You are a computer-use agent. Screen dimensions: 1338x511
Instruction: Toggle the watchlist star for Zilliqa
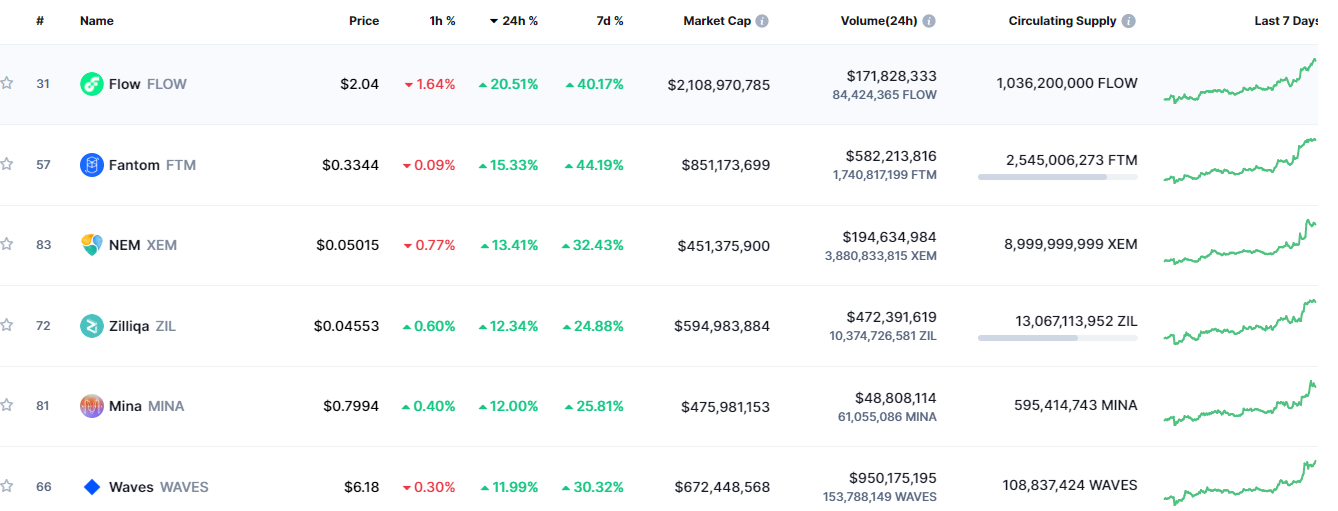pos(6,325)
